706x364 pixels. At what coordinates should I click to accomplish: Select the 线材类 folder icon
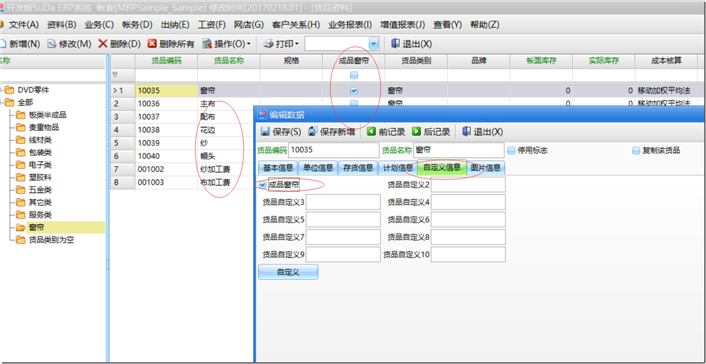21,140
